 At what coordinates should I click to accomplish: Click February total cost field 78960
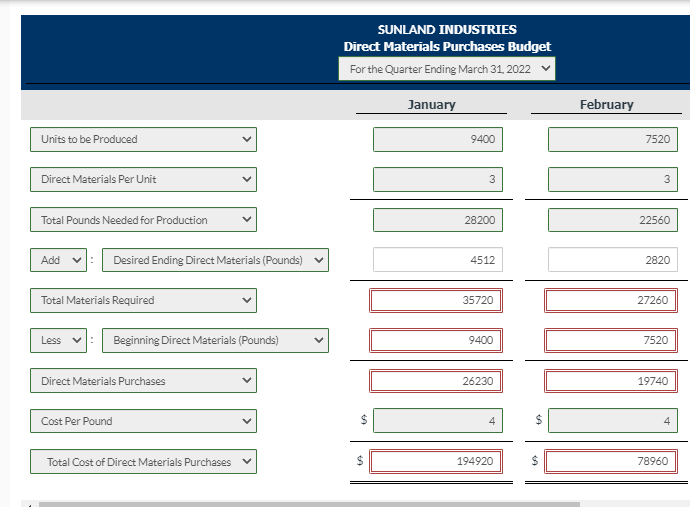coord(611,461)
